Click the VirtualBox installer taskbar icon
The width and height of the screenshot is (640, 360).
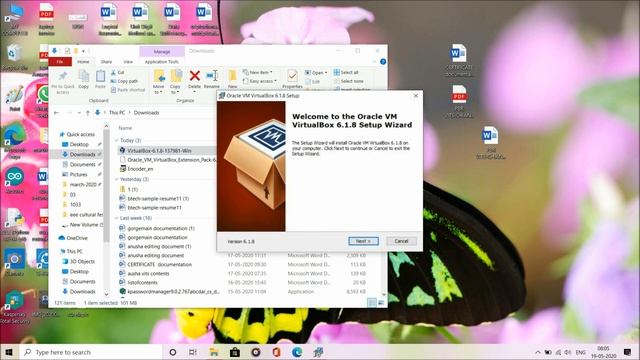click(318, 352)
